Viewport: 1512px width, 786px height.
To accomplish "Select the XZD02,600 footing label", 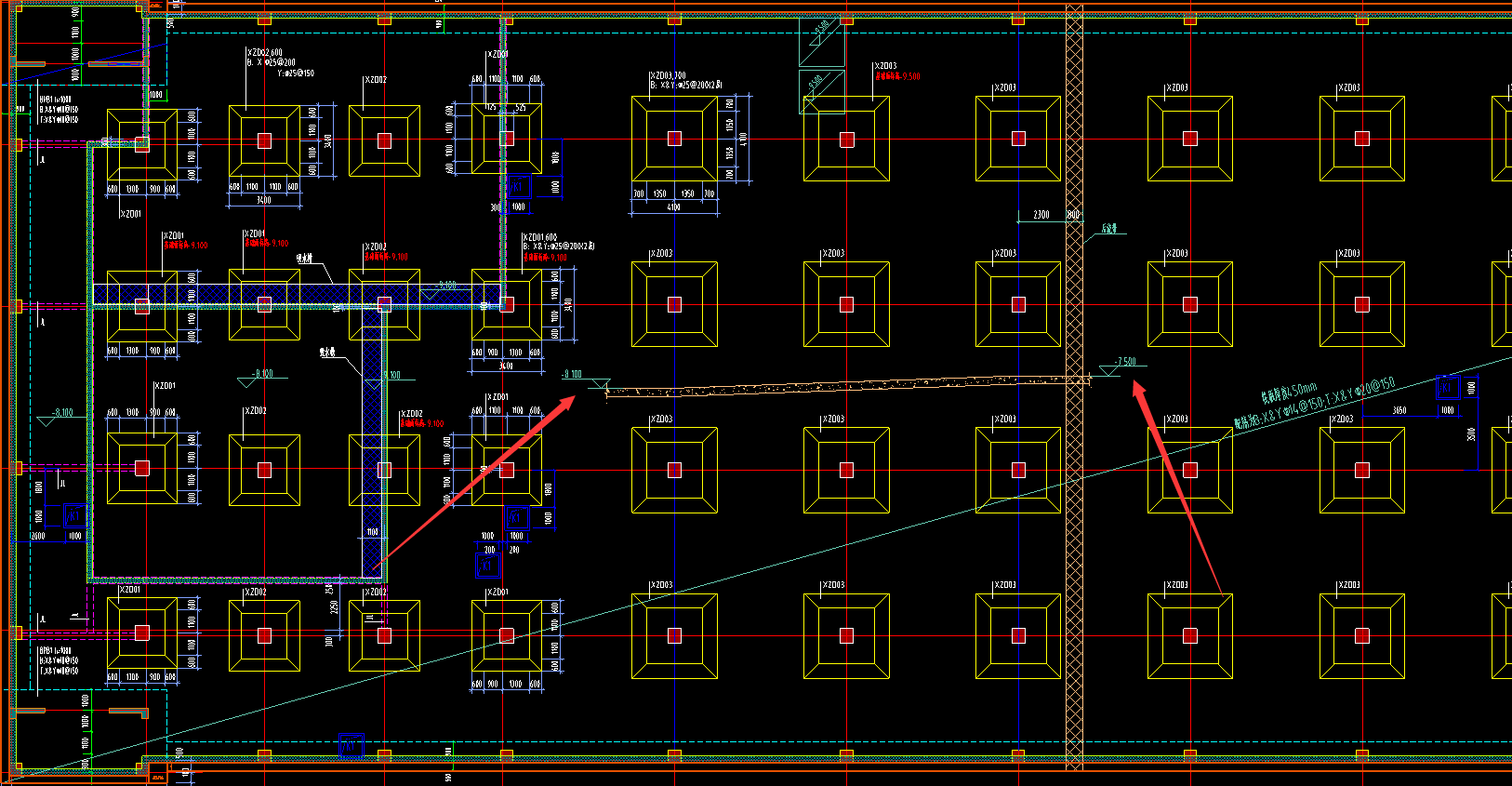I will click(264, 53).
